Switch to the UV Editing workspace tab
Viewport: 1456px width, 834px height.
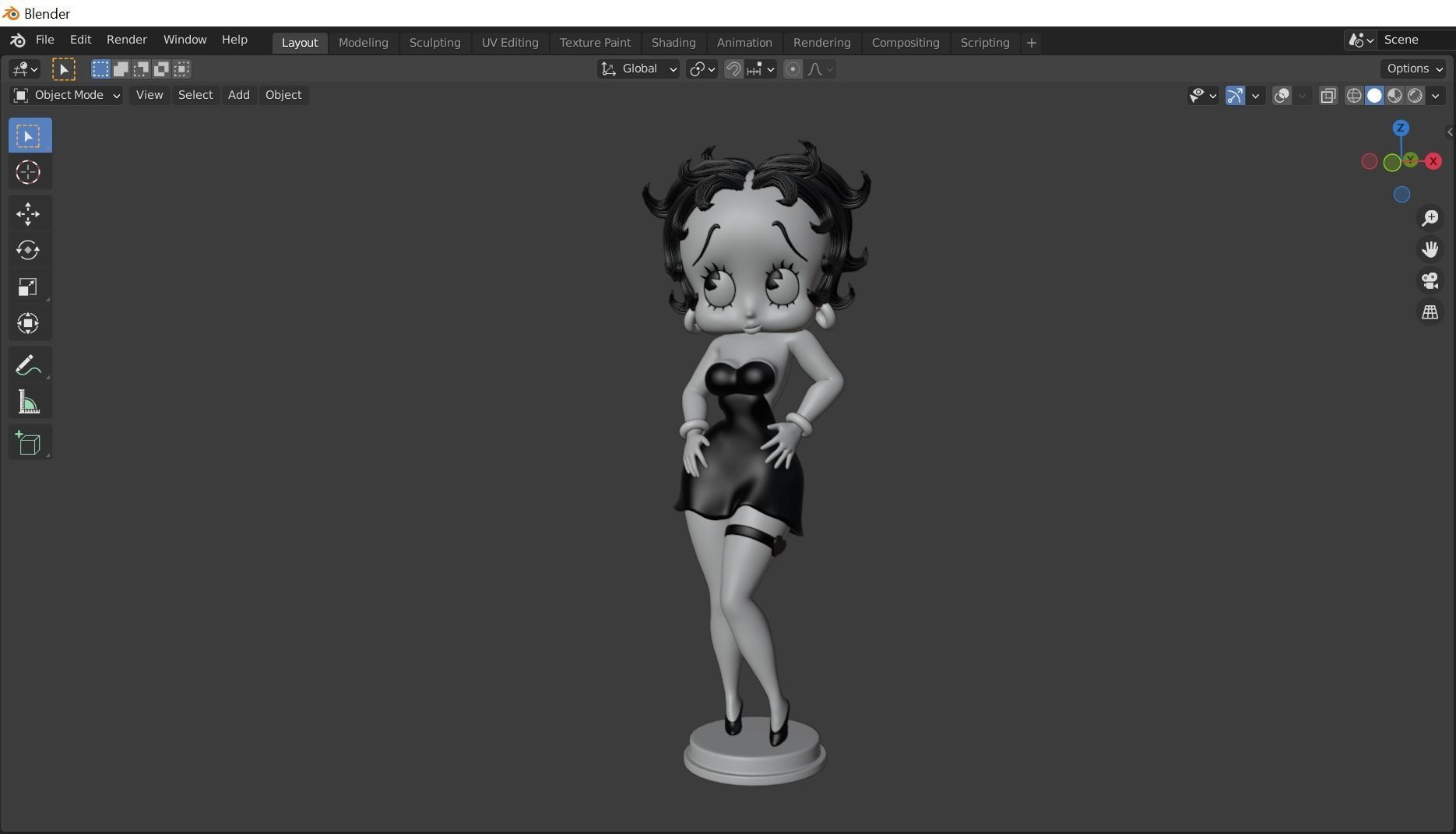[x=510, y=43]
